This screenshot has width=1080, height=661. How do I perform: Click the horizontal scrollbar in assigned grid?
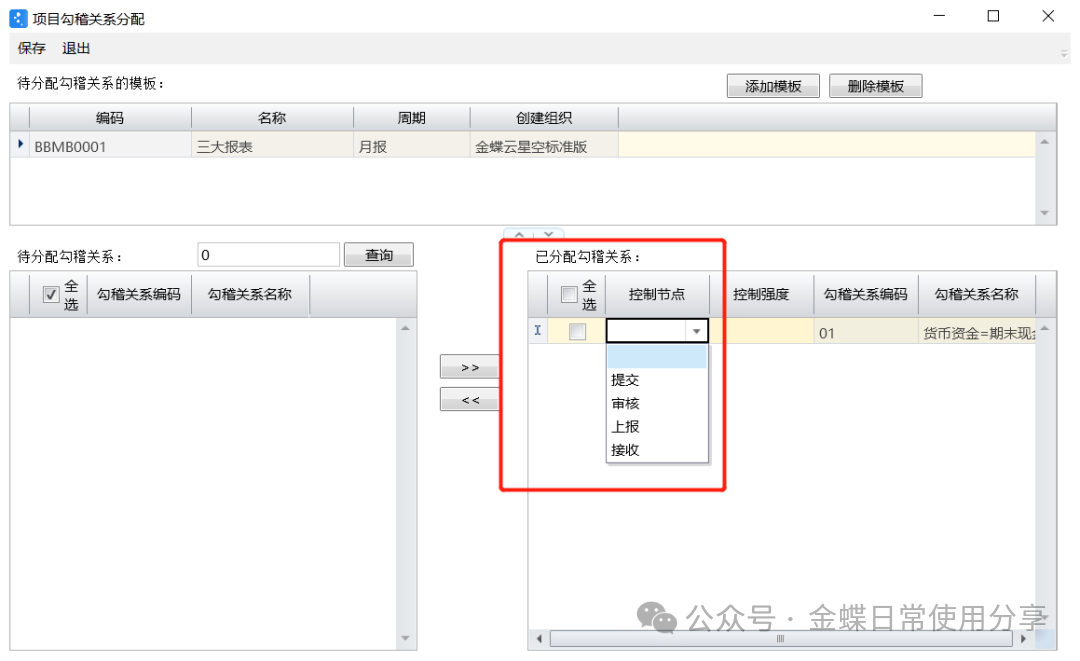point(780,639)
